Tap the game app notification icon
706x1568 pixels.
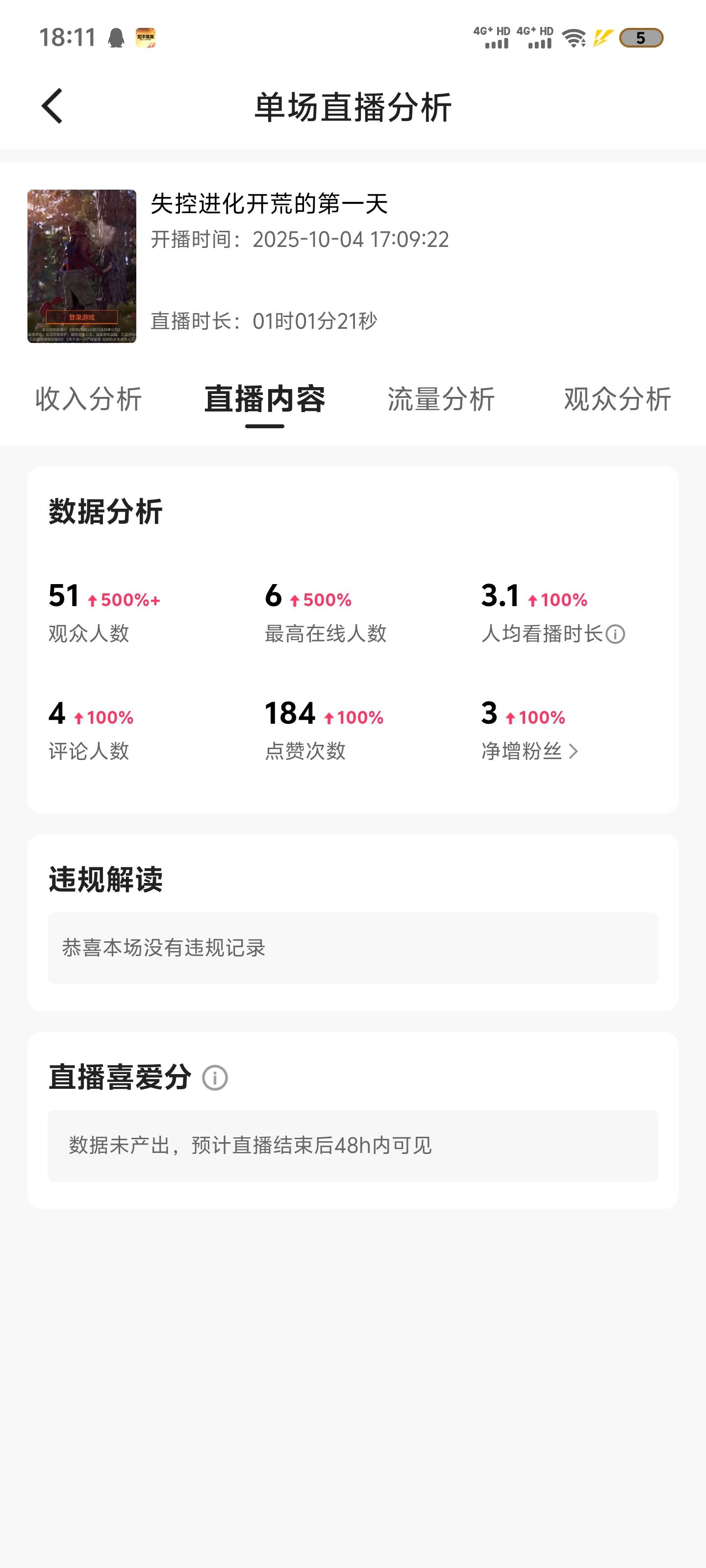[145, 38]
